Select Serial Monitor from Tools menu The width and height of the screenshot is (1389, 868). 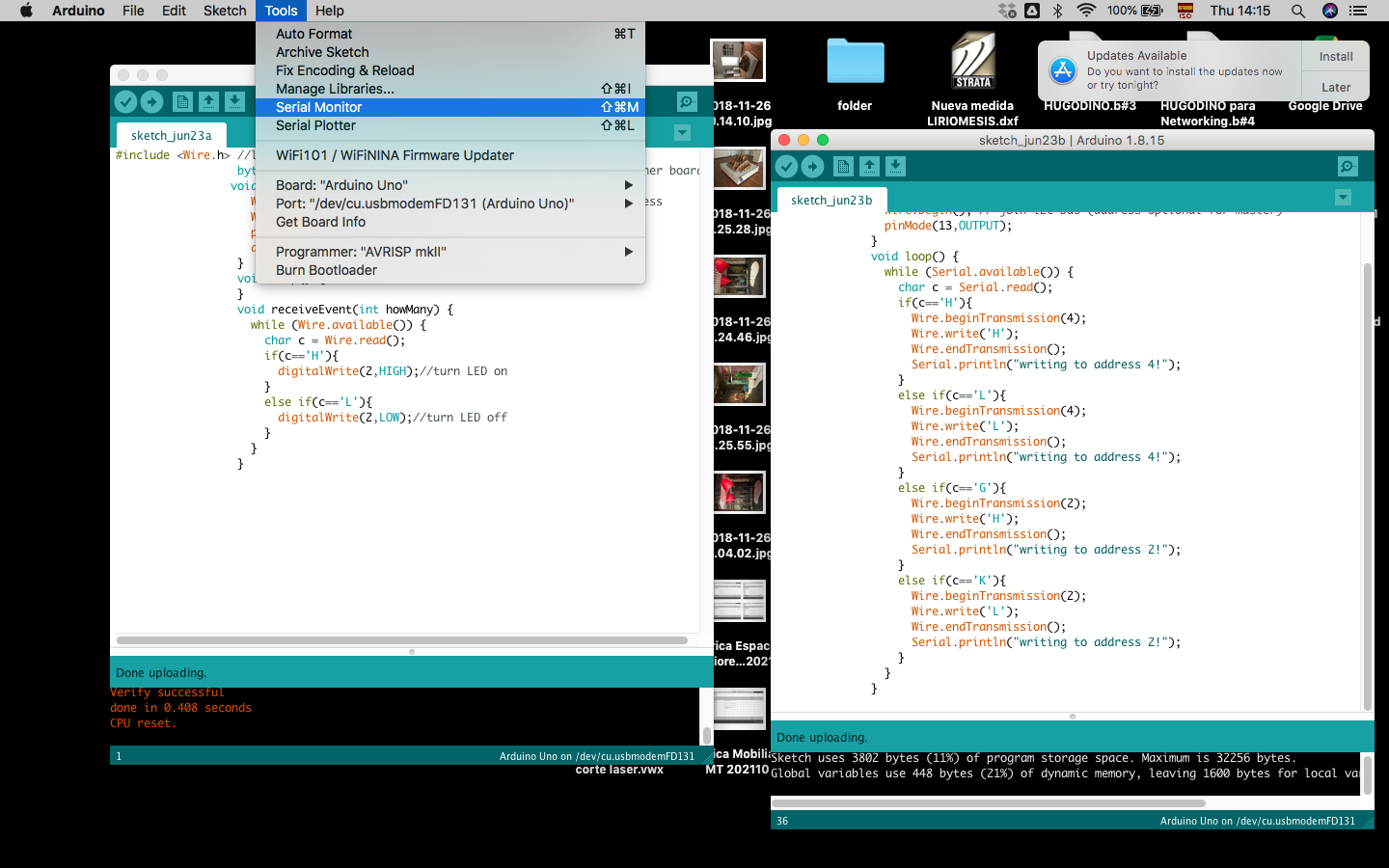point(319,107)
